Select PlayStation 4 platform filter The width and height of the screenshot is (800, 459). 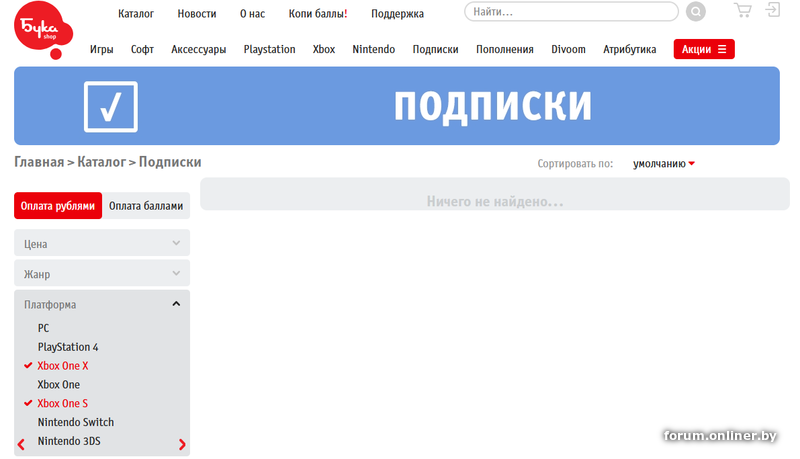click(x=68, y=347)
